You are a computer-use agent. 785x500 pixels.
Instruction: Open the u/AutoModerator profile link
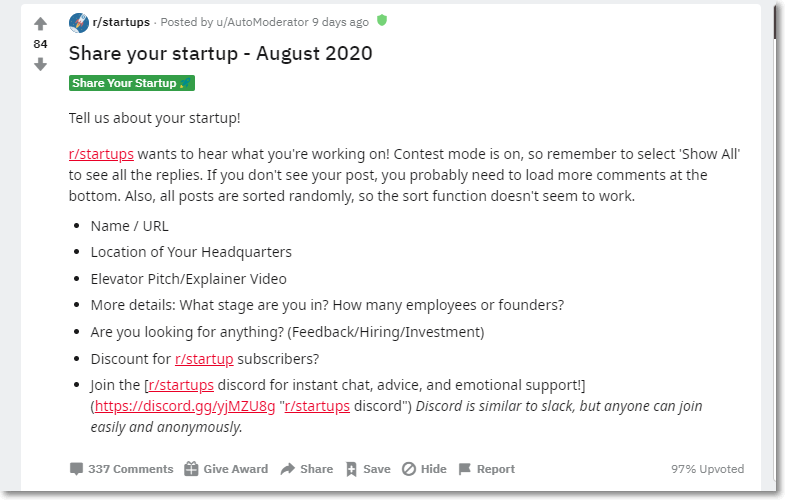click(262, 22)
